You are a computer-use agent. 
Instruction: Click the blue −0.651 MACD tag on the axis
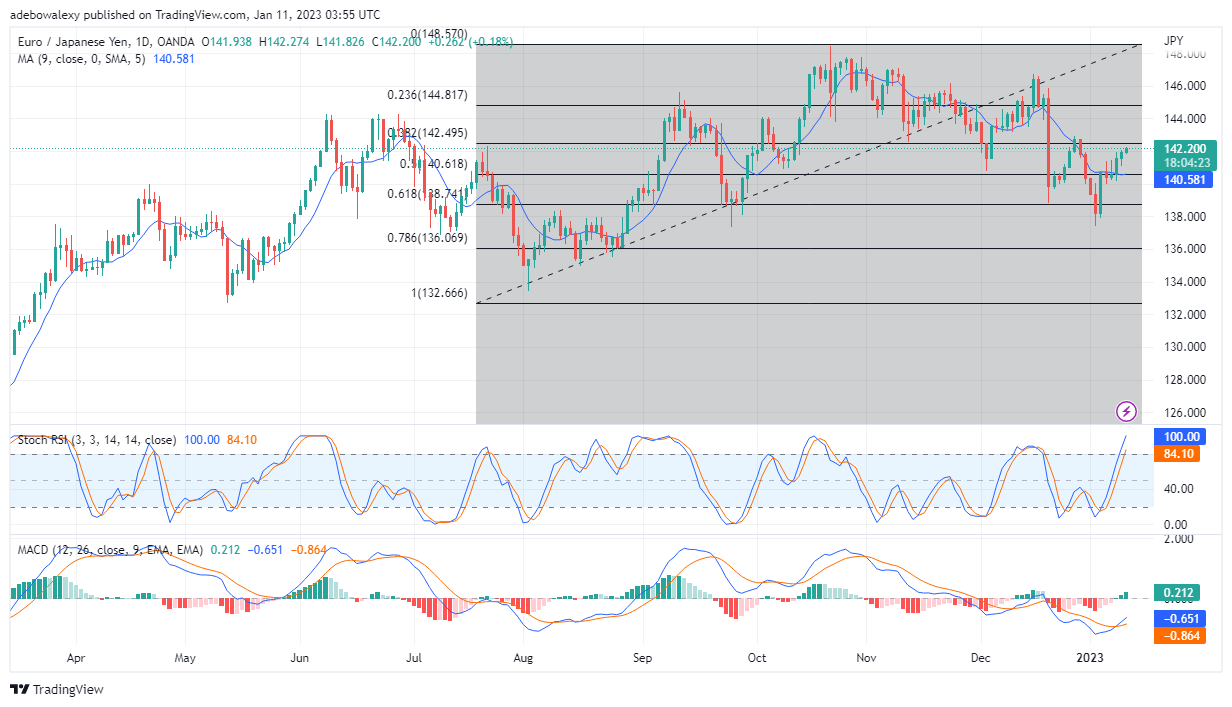[1182, 619]
